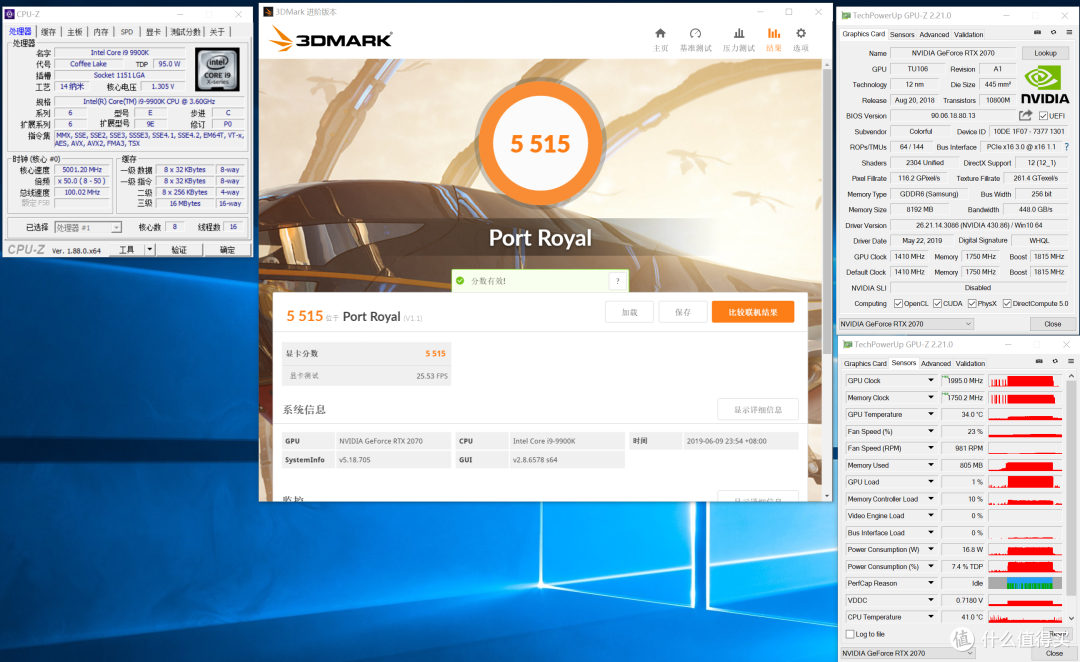
Task: Click the 保存 button in 3DMark
Action: pos(683,312)
